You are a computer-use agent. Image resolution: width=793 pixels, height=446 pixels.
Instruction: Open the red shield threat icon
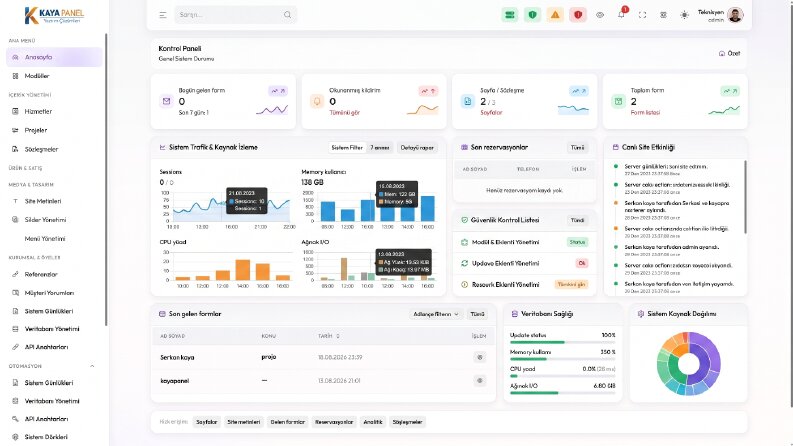tap(578, 15)
